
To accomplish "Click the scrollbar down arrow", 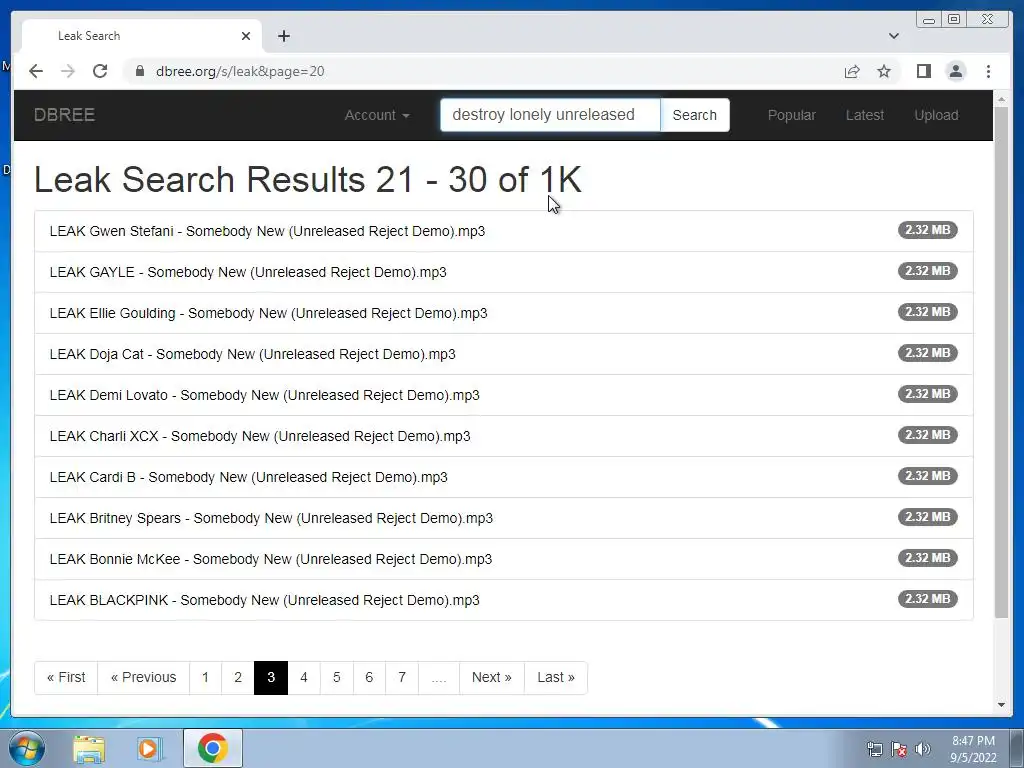I will pos(1001,705).
